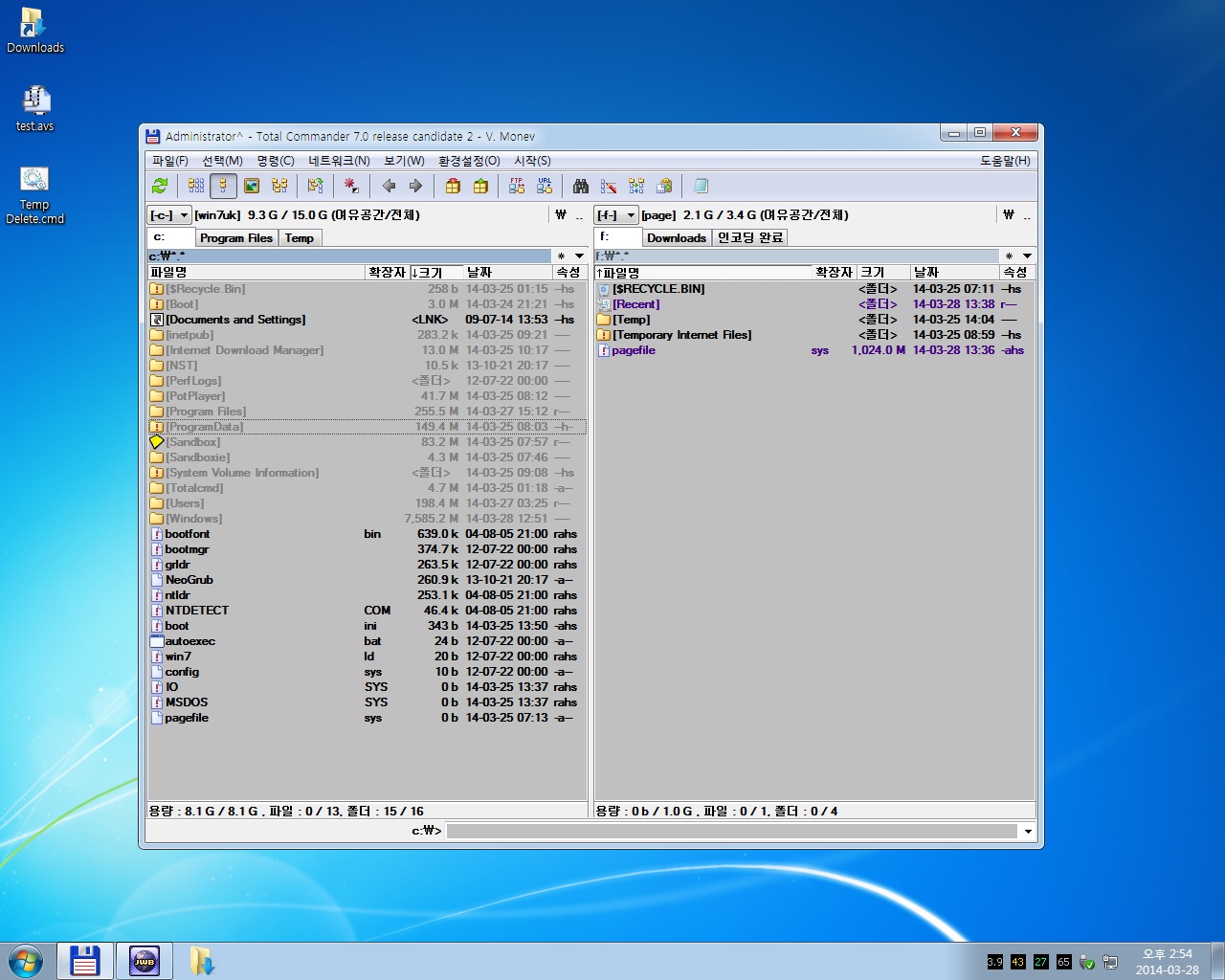This screenshot has height=980, width=1225.
Task: Open the 선택(M) menu
Action: [222, 161]
